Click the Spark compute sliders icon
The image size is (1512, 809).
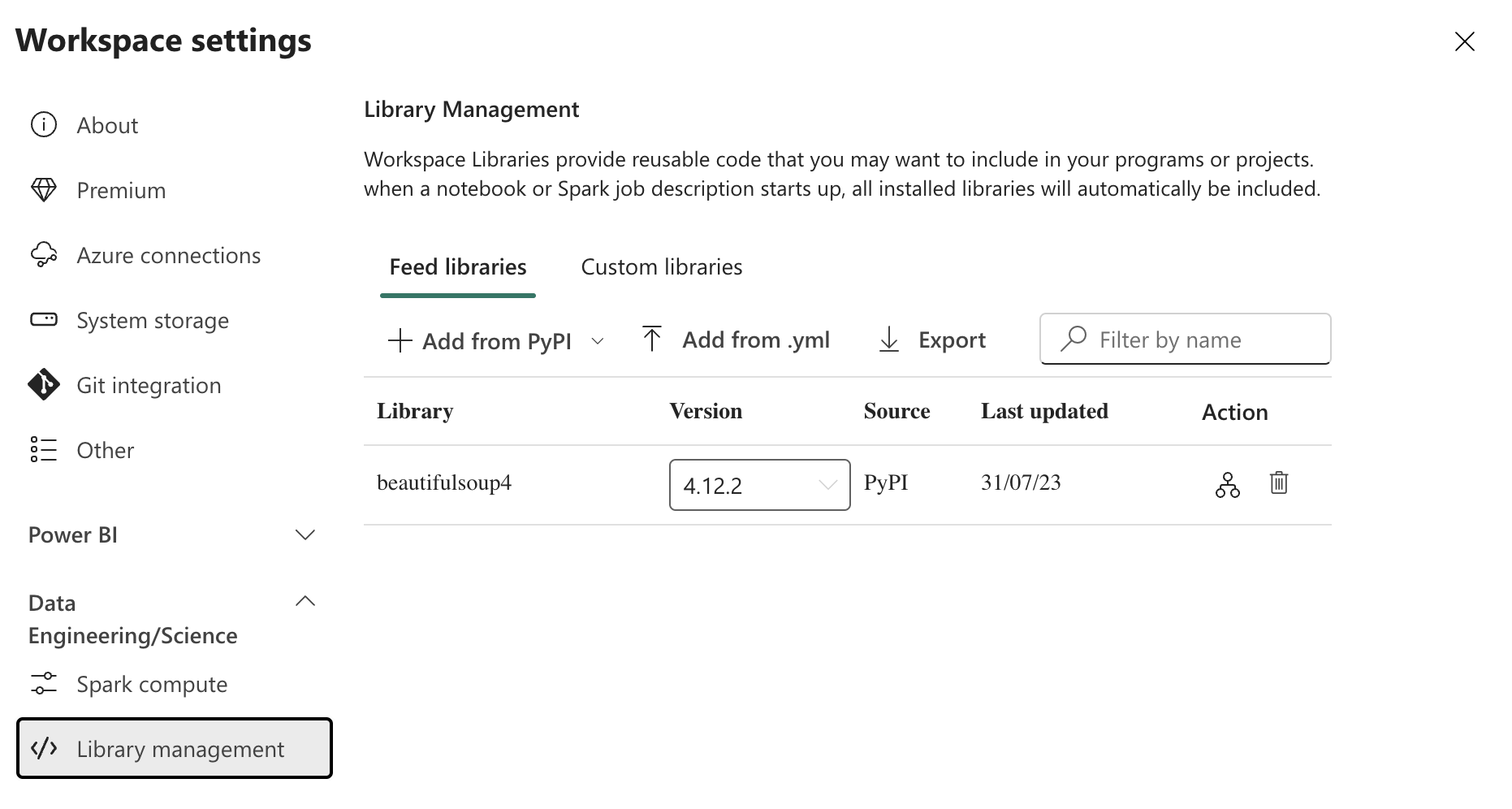pyautogui.click(x=44, y=684)
